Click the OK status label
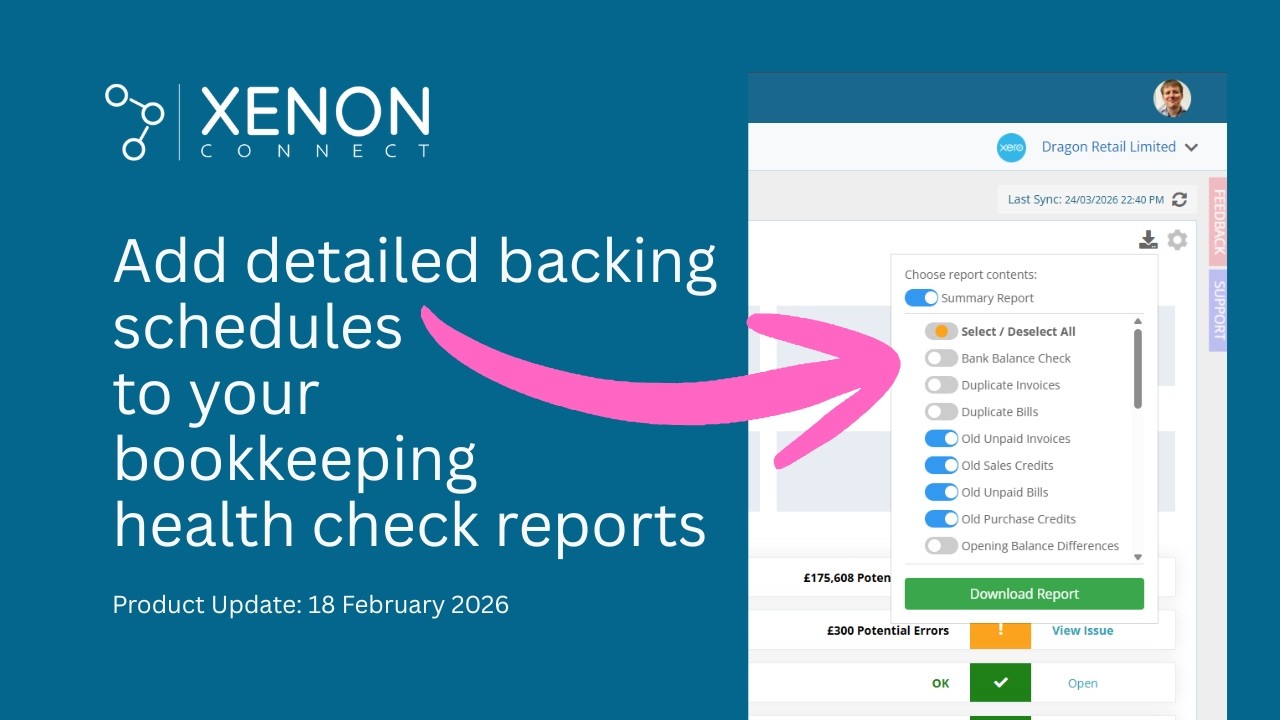Viewport: 1280px width, 720px height. 940,684
